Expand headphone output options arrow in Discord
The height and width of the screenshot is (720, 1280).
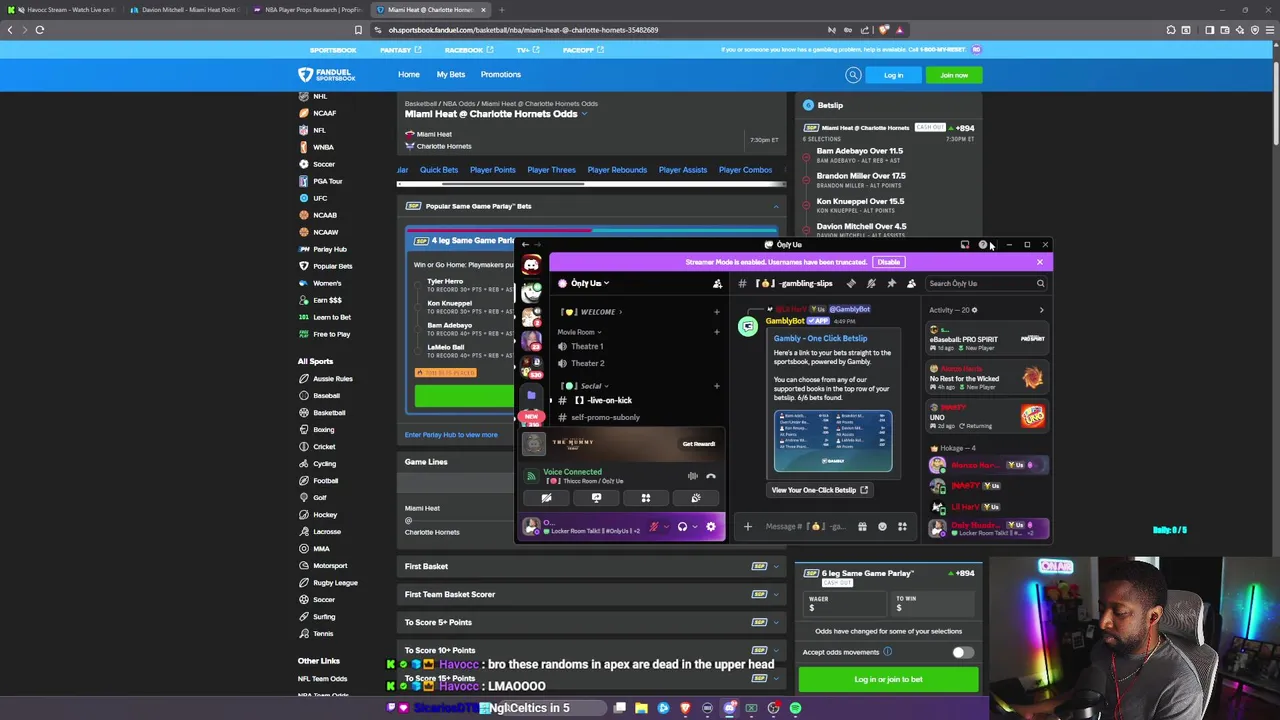(695, 526)
